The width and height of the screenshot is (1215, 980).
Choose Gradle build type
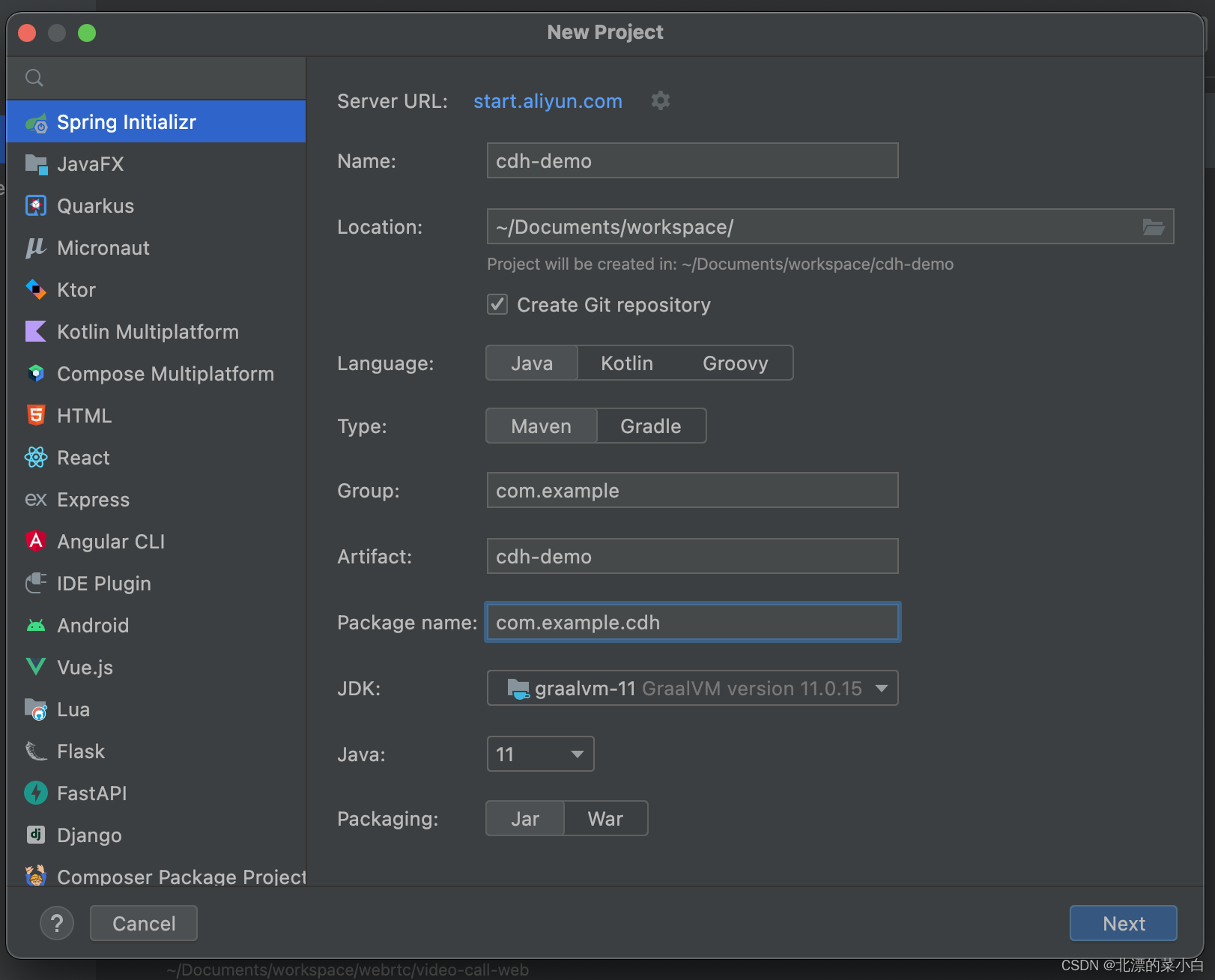pos(651,426)
